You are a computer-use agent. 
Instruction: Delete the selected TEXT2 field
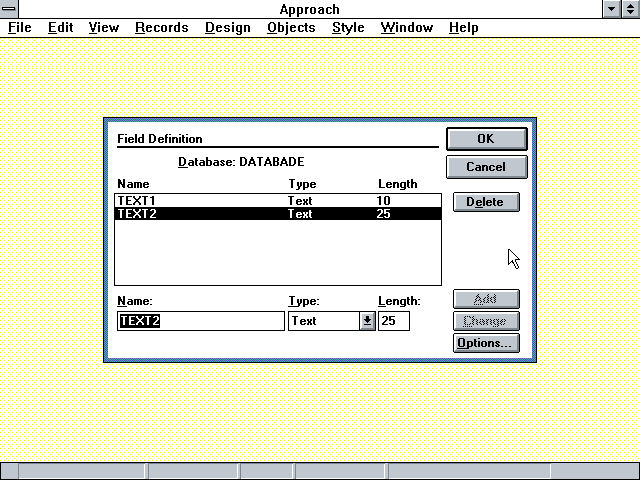(x=486, y=202)
